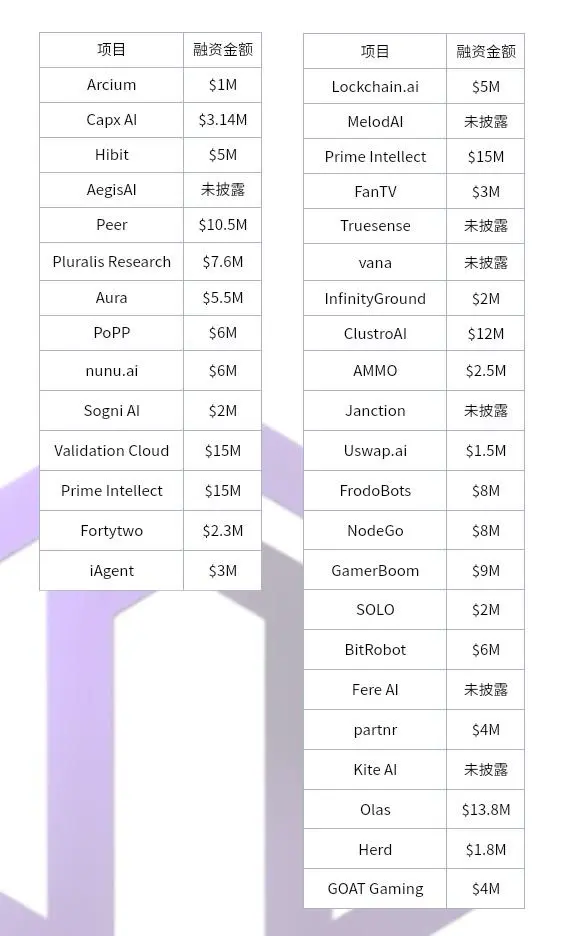Screen dimensions: 562x936
Task: Select the $10.5M funding cell for Peer
Action: pos(222,225)
